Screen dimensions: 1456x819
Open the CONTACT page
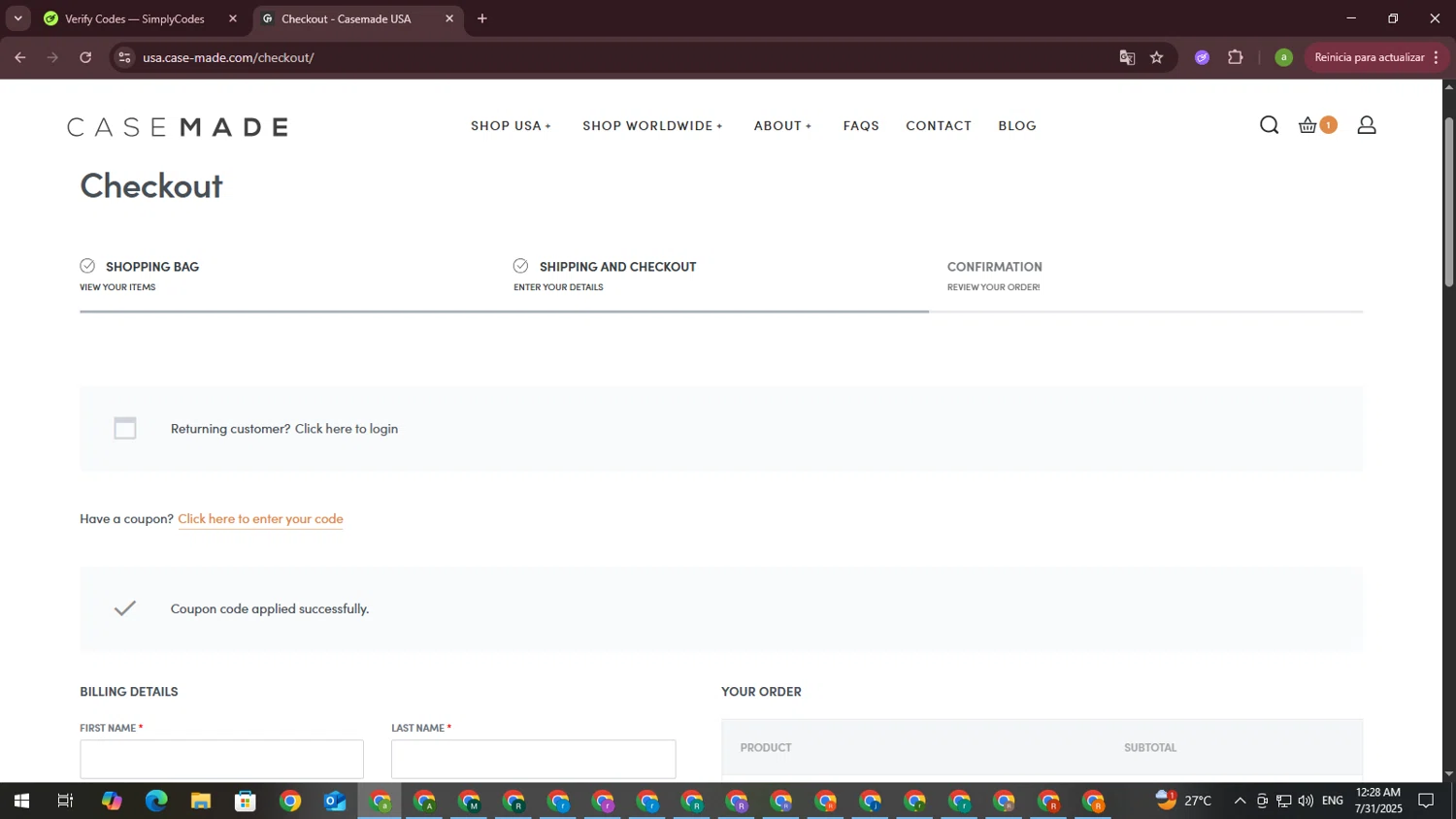tap(939, 126)
